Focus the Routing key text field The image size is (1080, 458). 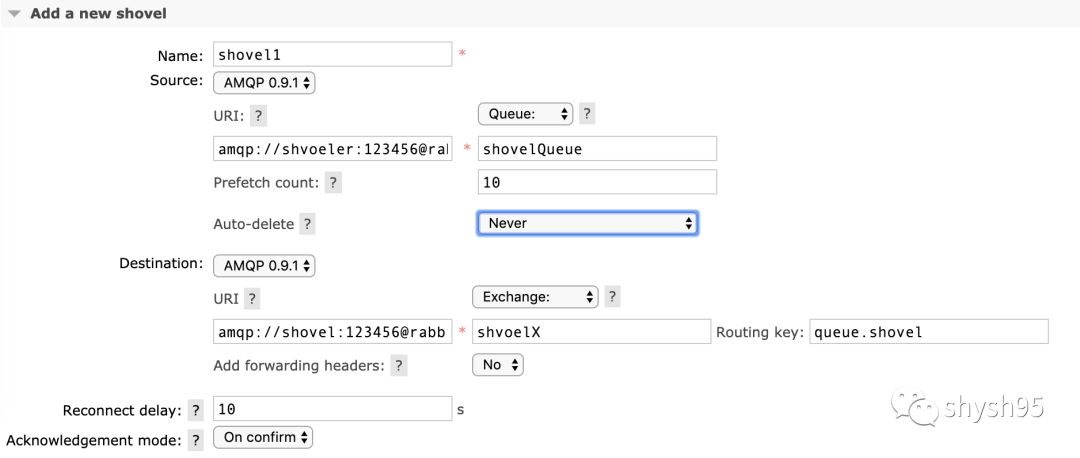pos(928,332)
